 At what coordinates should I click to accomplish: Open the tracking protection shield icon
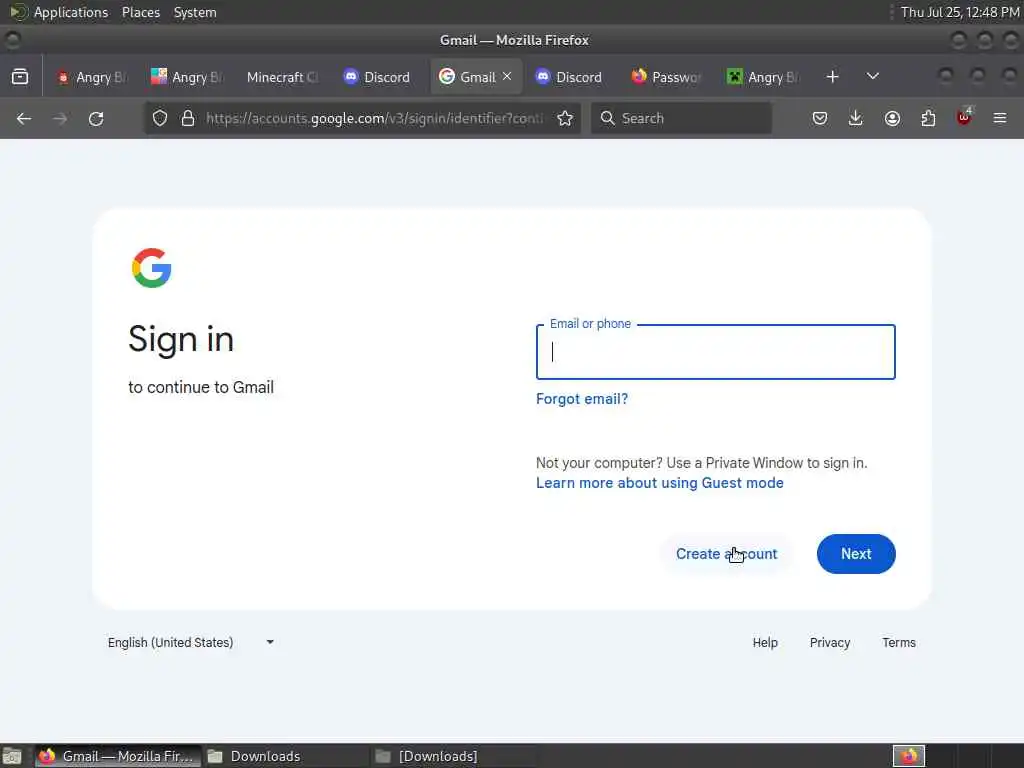point(160,118)
